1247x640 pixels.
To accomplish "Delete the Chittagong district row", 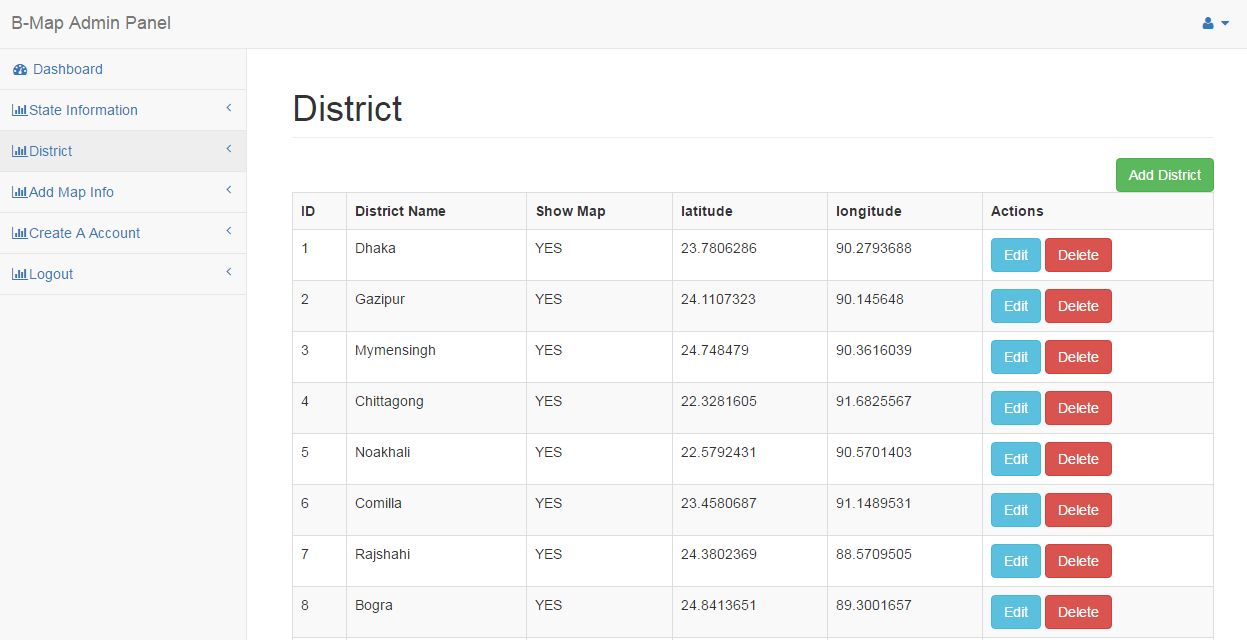I will point(1078,408).
